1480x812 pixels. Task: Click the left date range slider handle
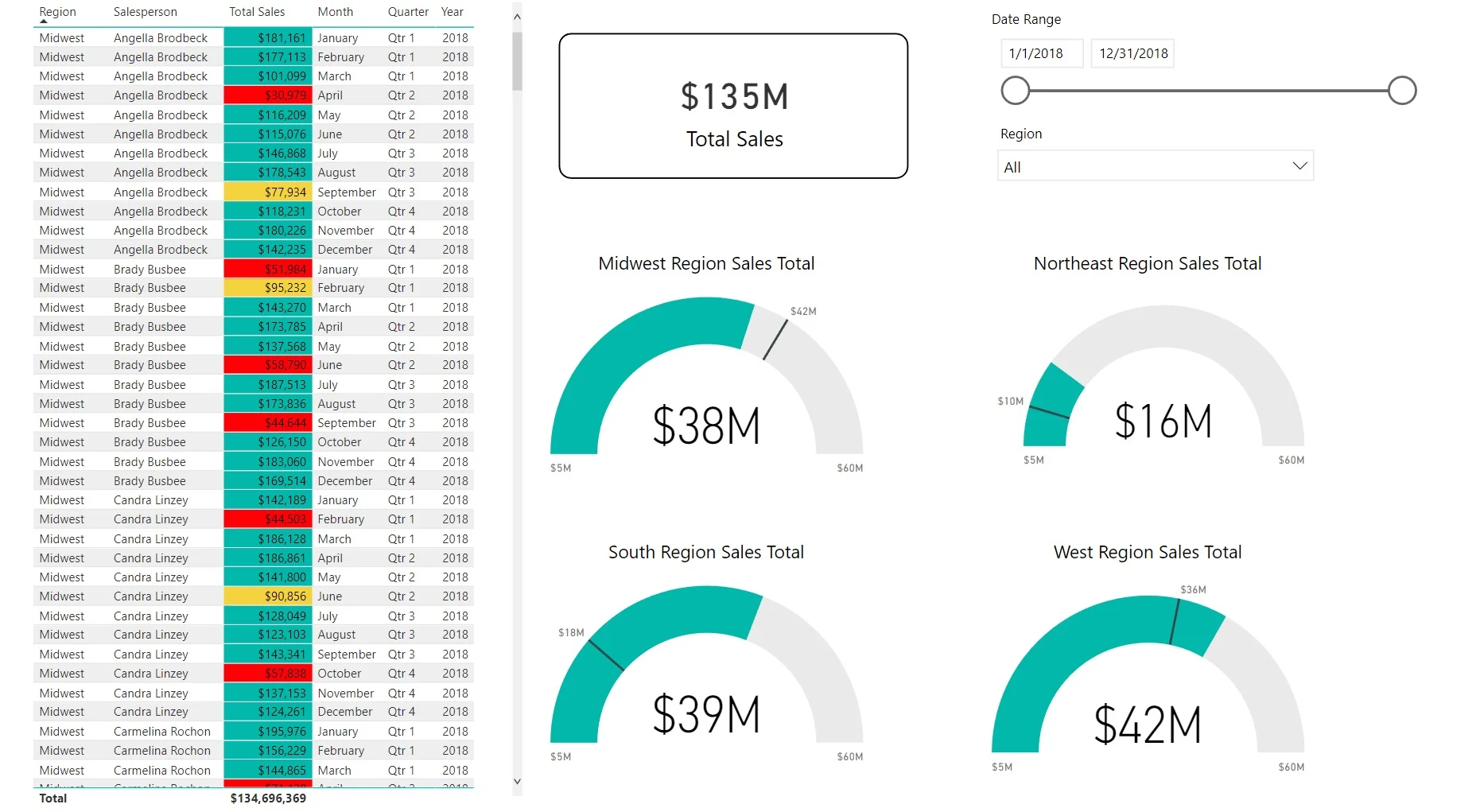point(1015,91)
